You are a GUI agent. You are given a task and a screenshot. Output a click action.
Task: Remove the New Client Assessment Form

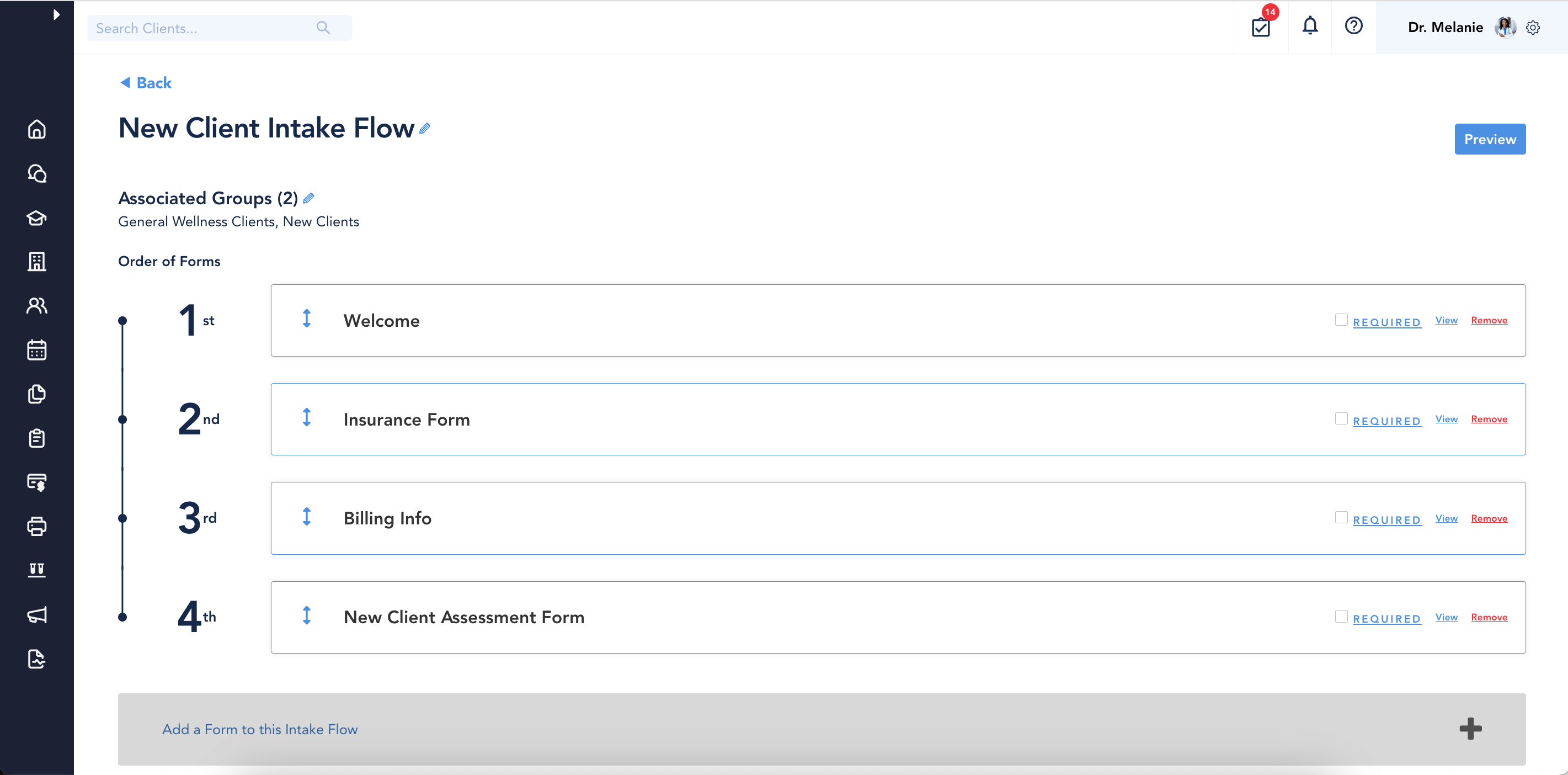pyautogui.click(x=1489, y=617)
